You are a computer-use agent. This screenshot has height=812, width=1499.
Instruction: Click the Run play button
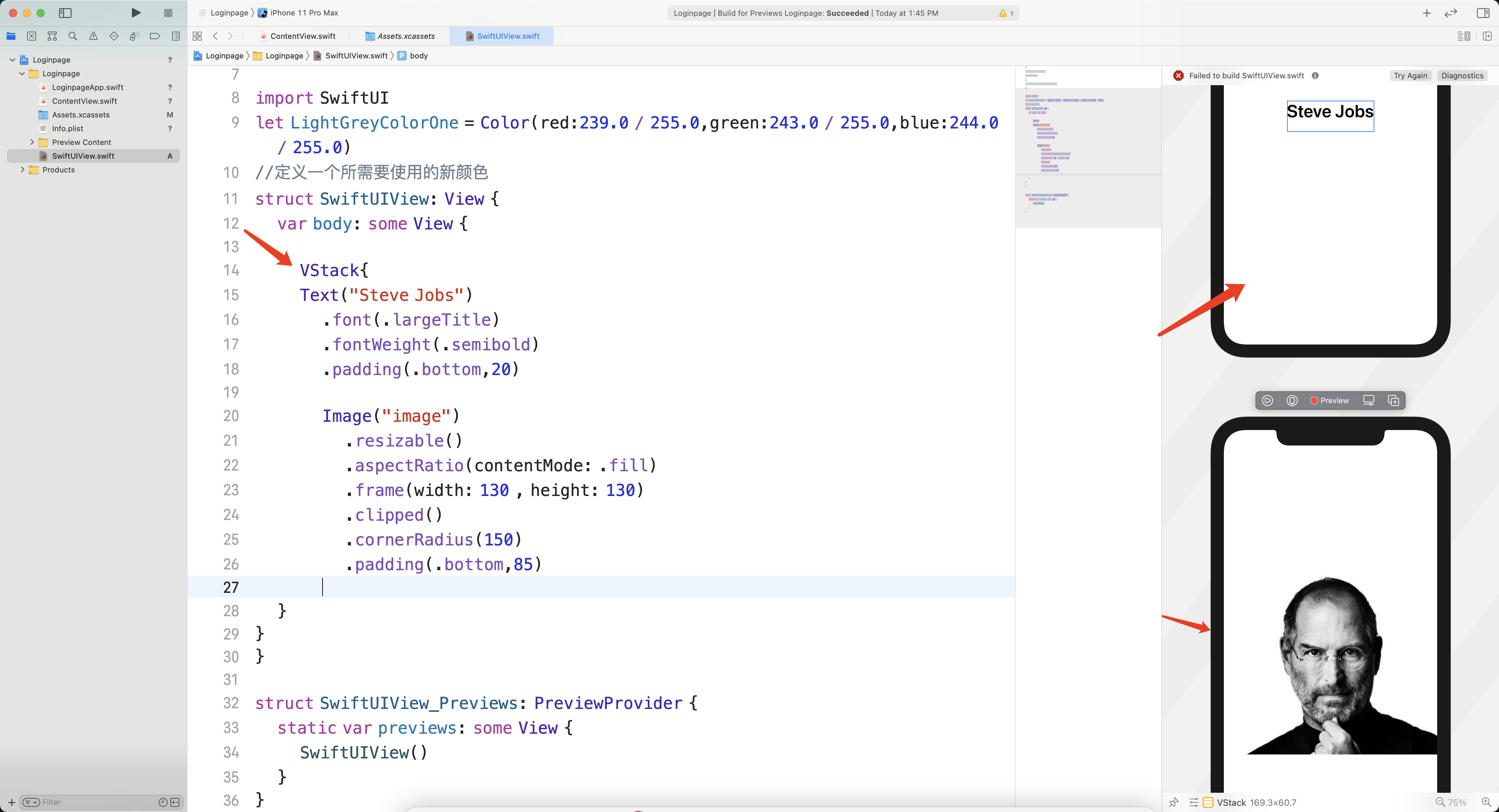point(136,13)
